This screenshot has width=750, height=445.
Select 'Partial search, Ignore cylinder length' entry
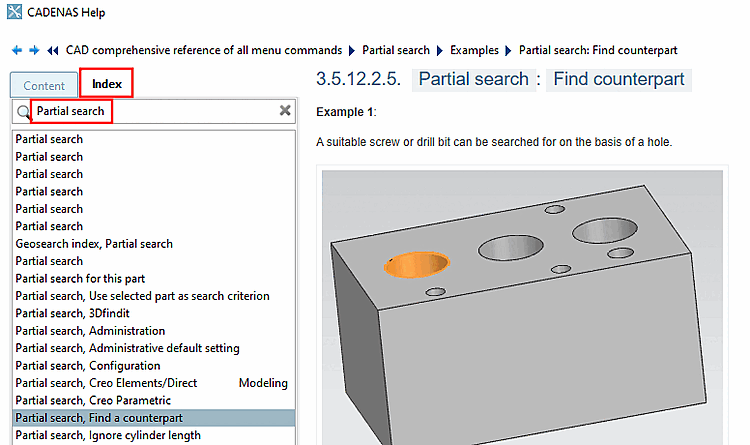[x=108, y=436]
